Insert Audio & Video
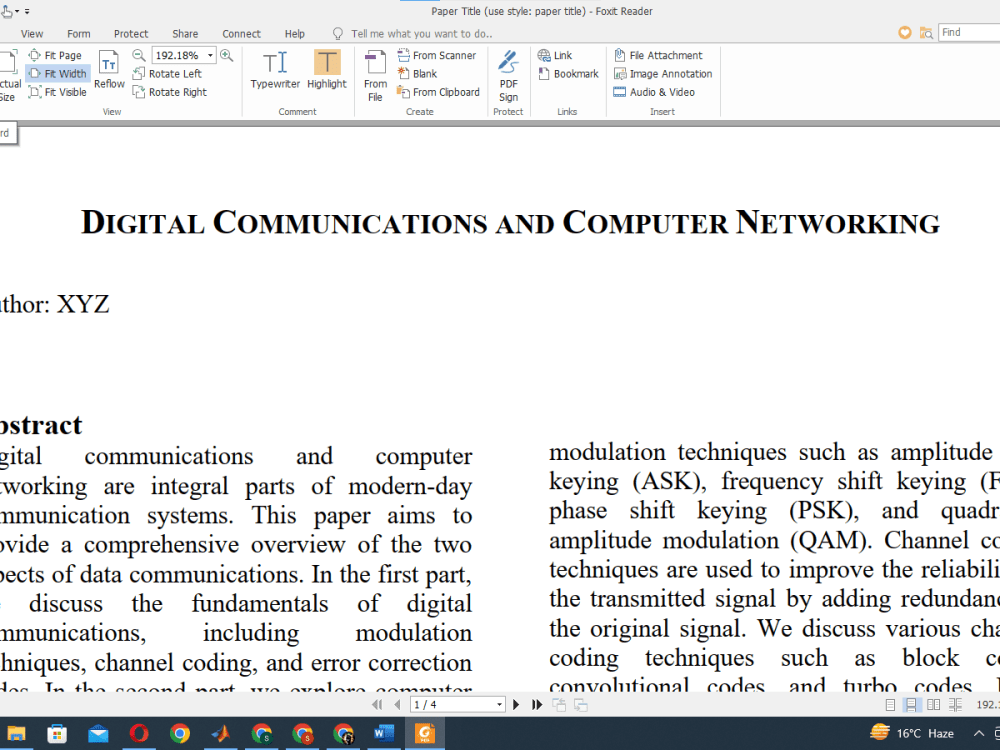 click(x=654, y=92)
